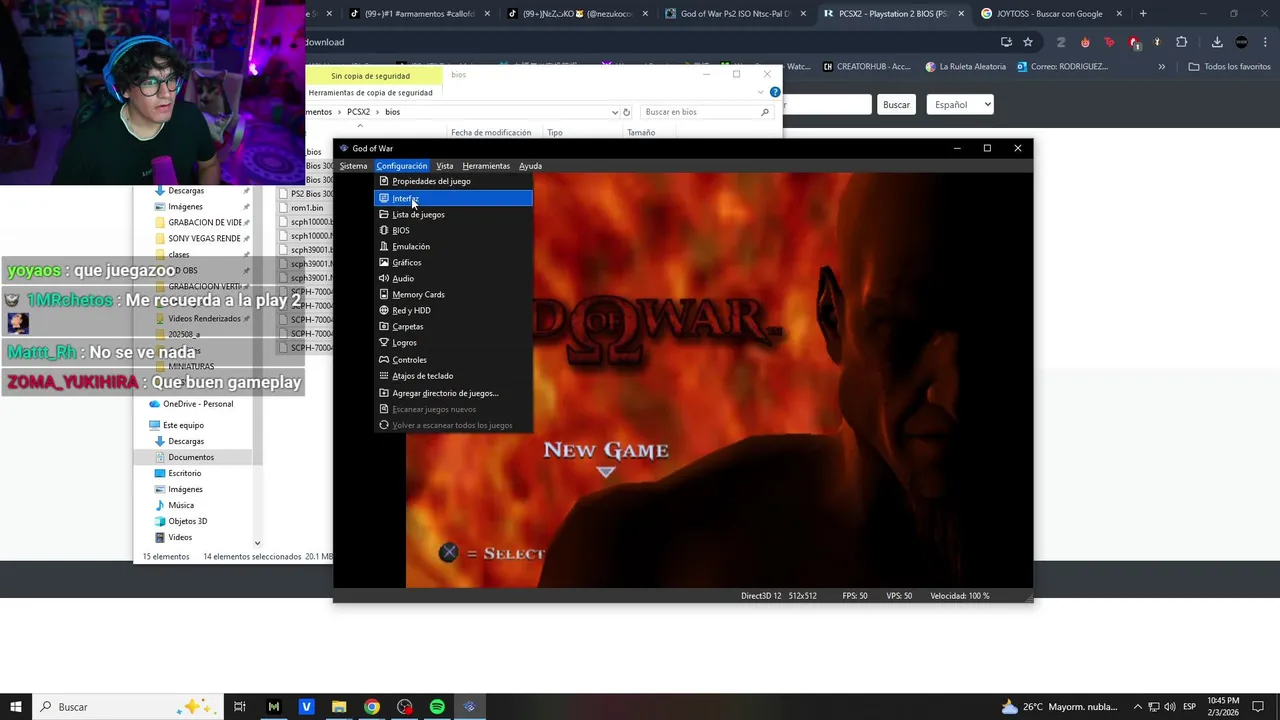Open browser extensions puzzle icon
The image size is (1280, 720).
click(x=1181, y=42)
